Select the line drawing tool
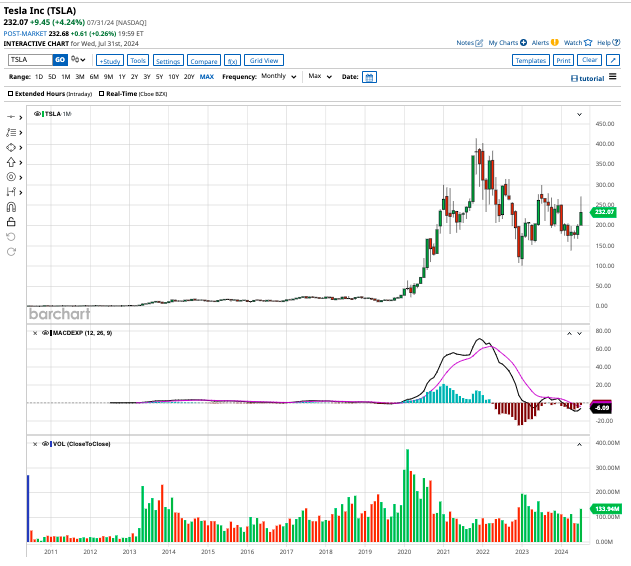631x566 pixels. click(11, 116)
